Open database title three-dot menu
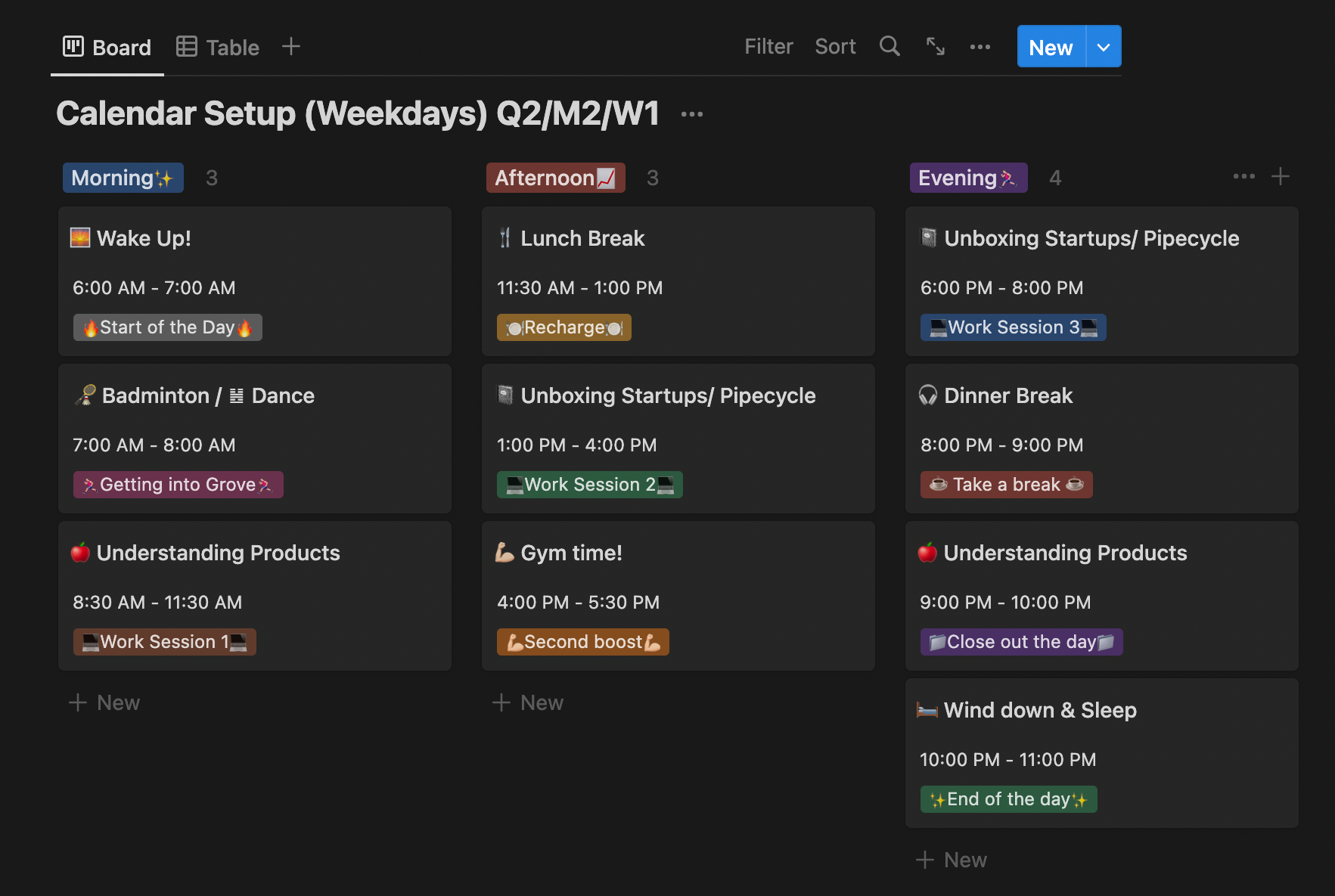 [x=692, y=114]
